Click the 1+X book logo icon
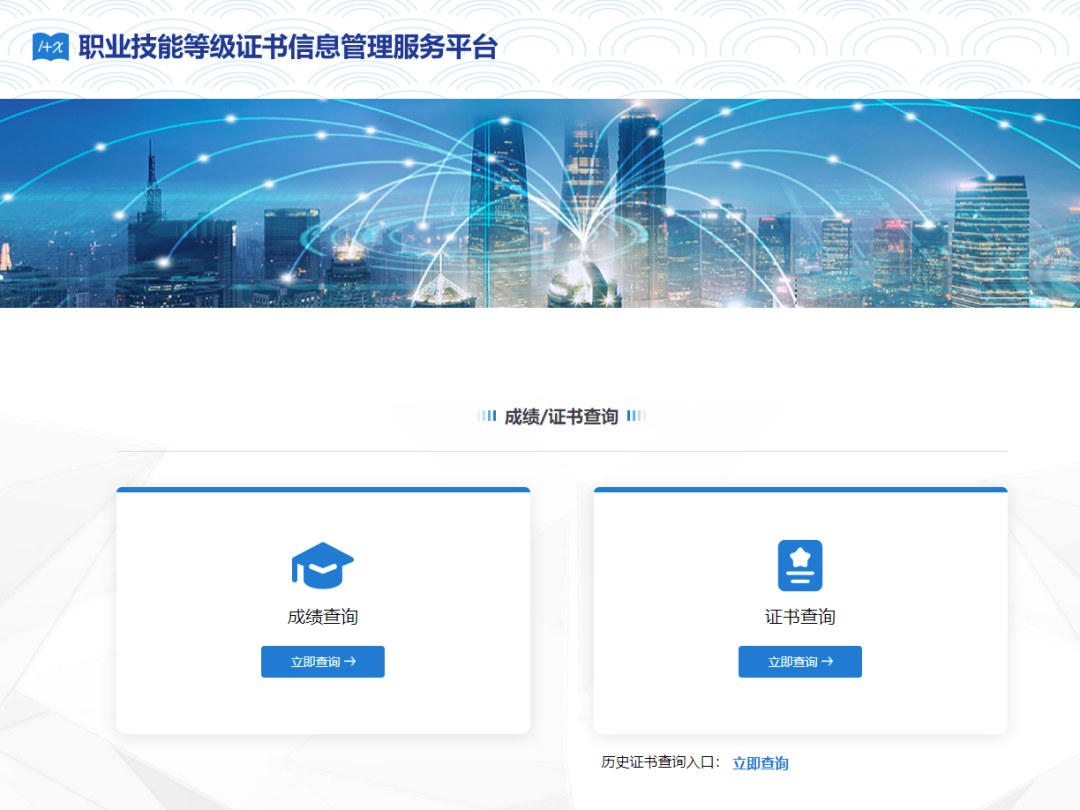Image resolution: width=1080 pixels, height=810 pixels. click(50, 47)
